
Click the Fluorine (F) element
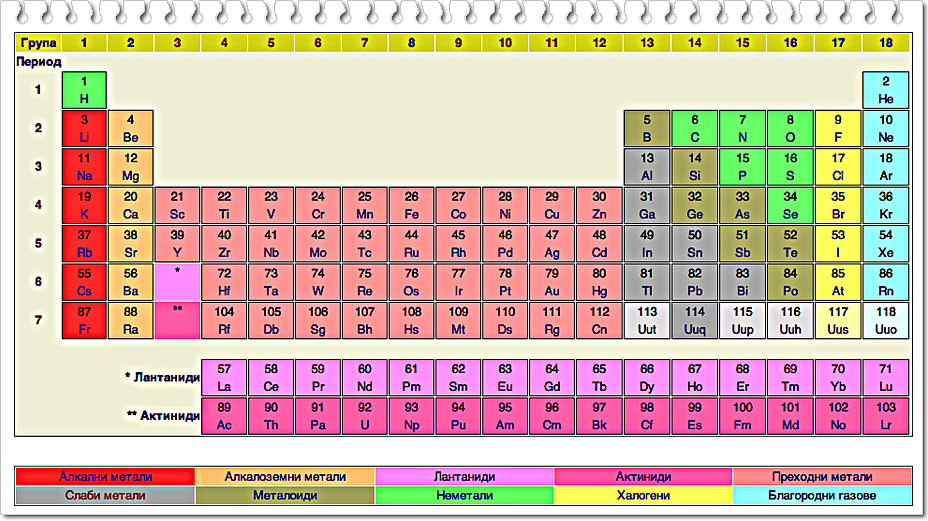pyautogui.click(x=838, y=128)
